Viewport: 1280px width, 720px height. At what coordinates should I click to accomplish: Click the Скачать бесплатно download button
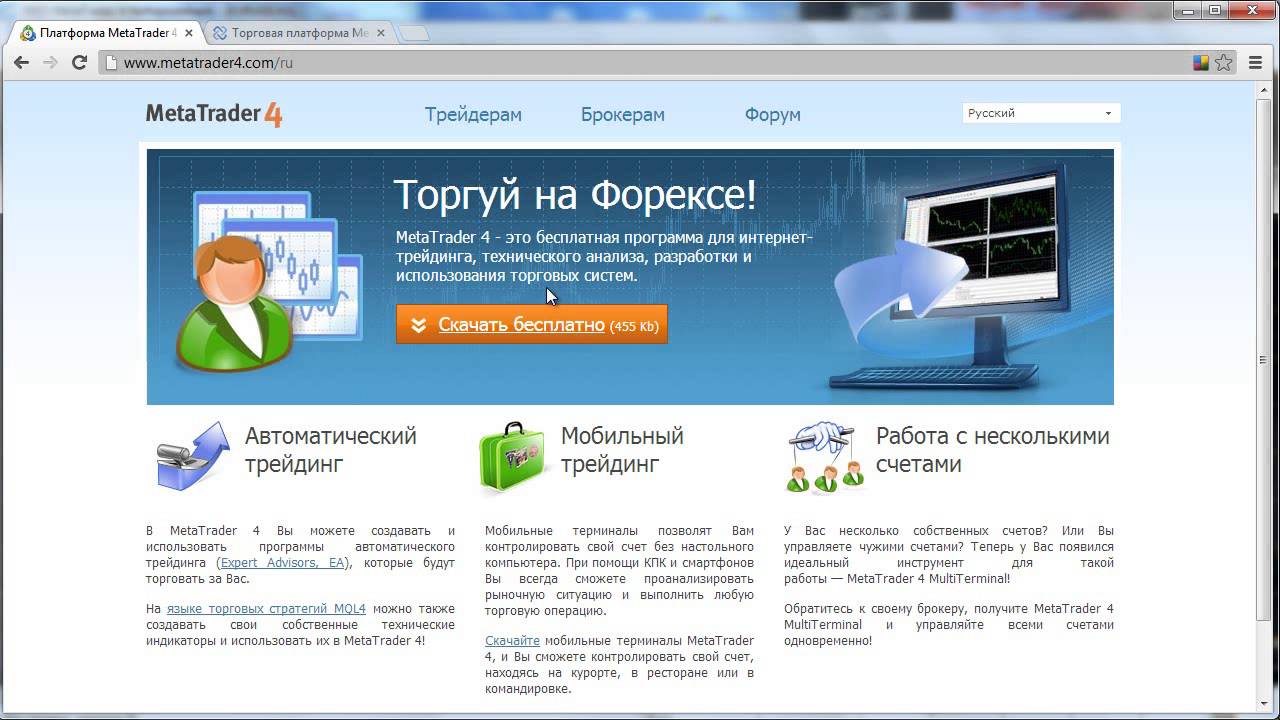pos(532,325)
